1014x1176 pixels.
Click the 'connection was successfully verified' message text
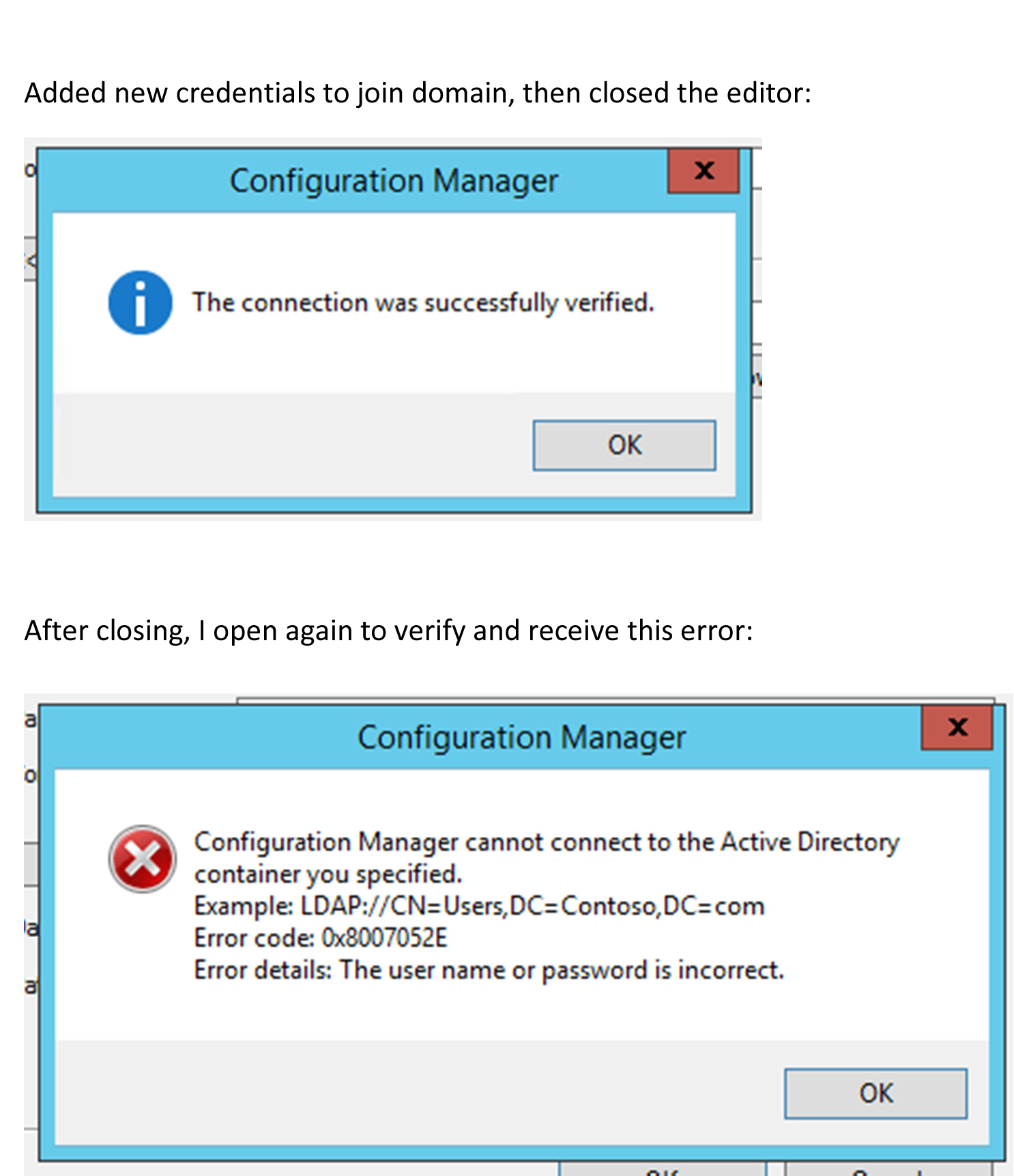click(x=423, y=302)
